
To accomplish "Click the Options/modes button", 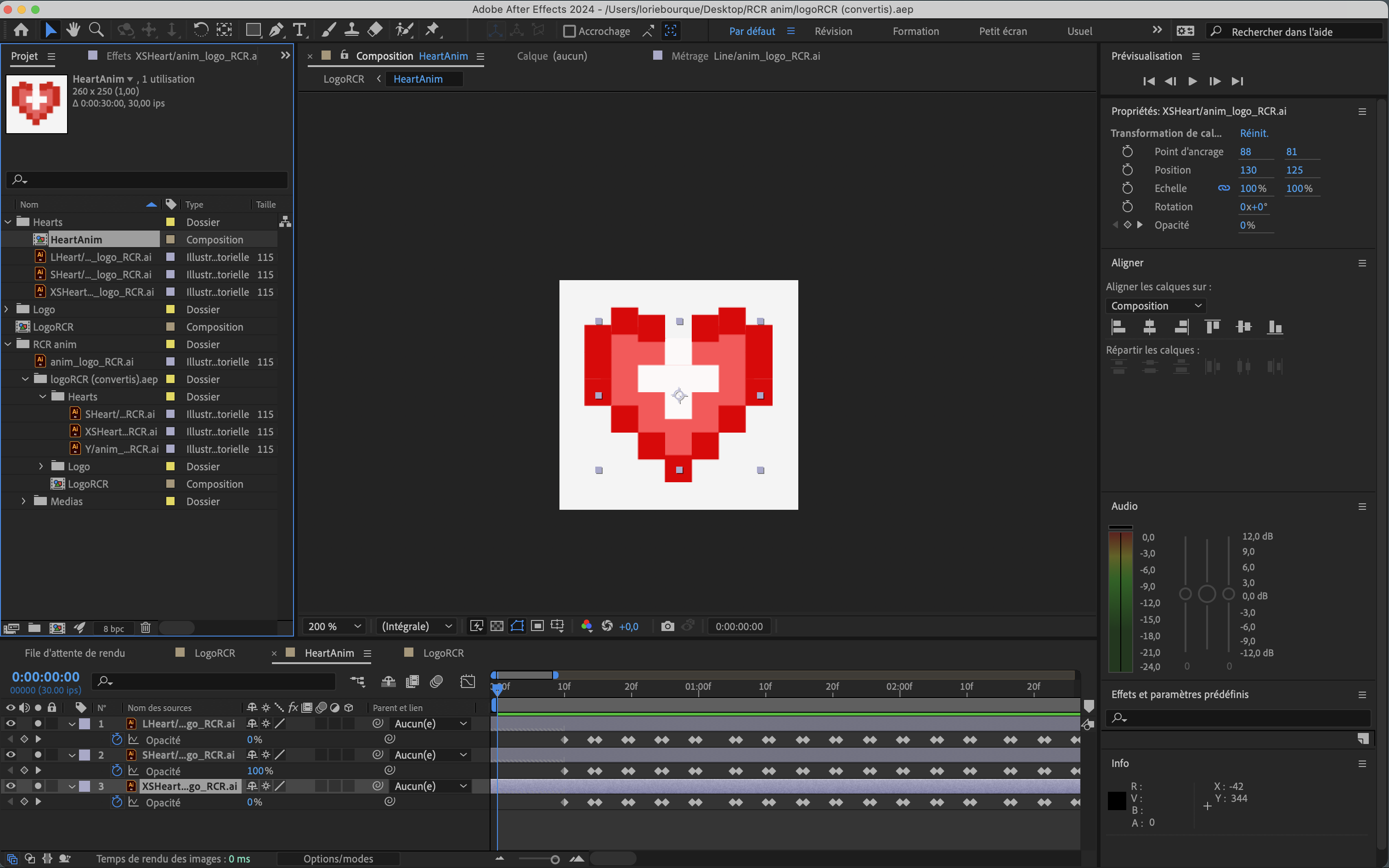I will 338,859.
